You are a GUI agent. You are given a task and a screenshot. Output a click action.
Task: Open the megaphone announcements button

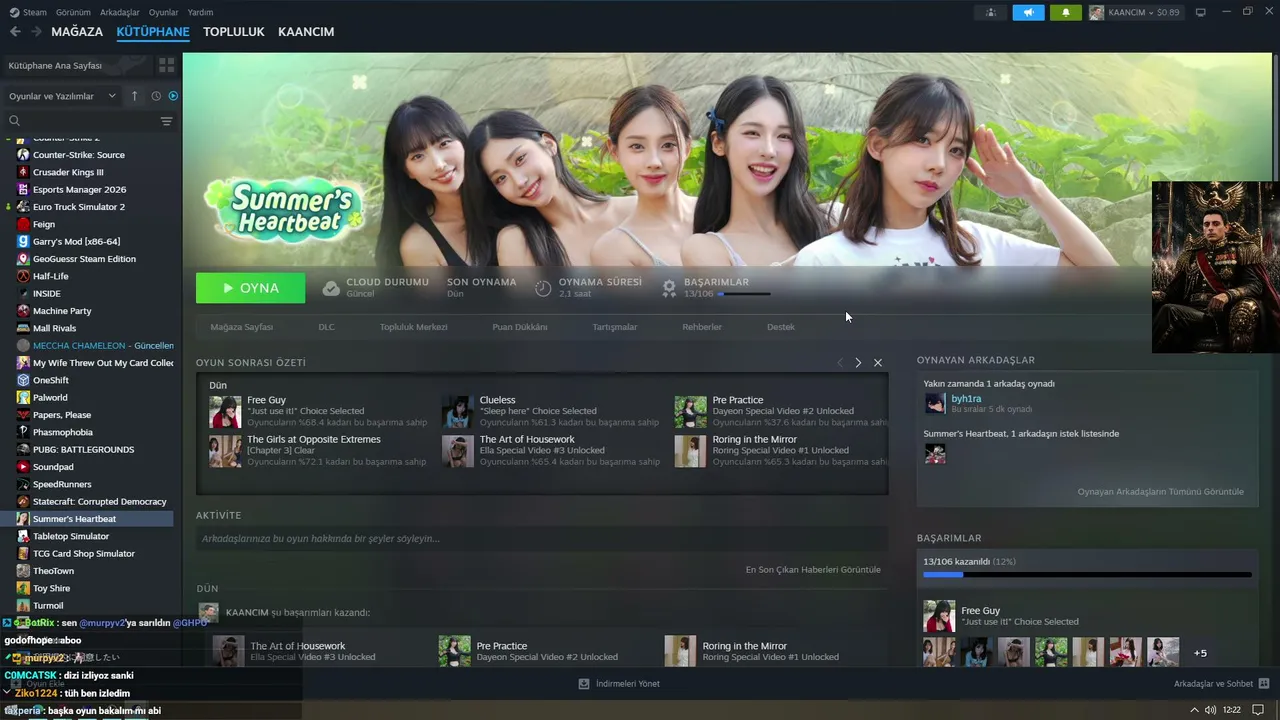(x=1028, y=13)
